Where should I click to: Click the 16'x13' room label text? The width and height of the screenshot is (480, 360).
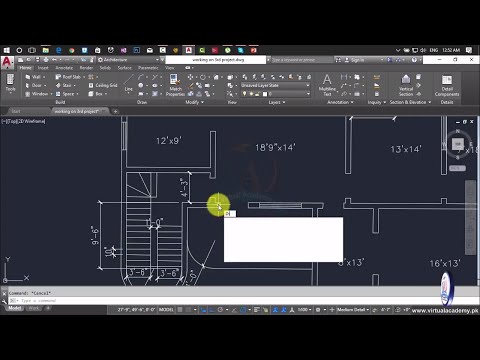tap(445, 263)
